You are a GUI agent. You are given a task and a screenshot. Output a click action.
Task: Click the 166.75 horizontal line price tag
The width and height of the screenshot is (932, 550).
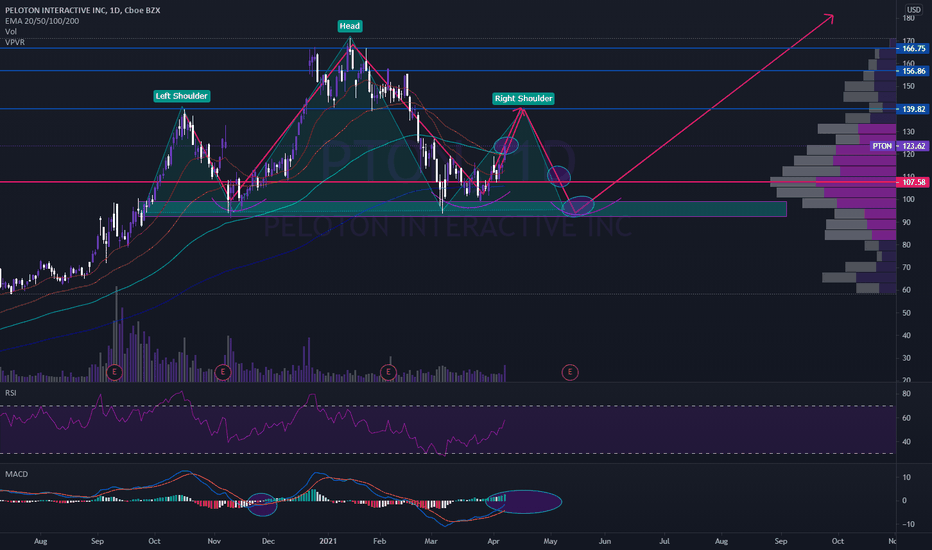[x=914, y=49]
